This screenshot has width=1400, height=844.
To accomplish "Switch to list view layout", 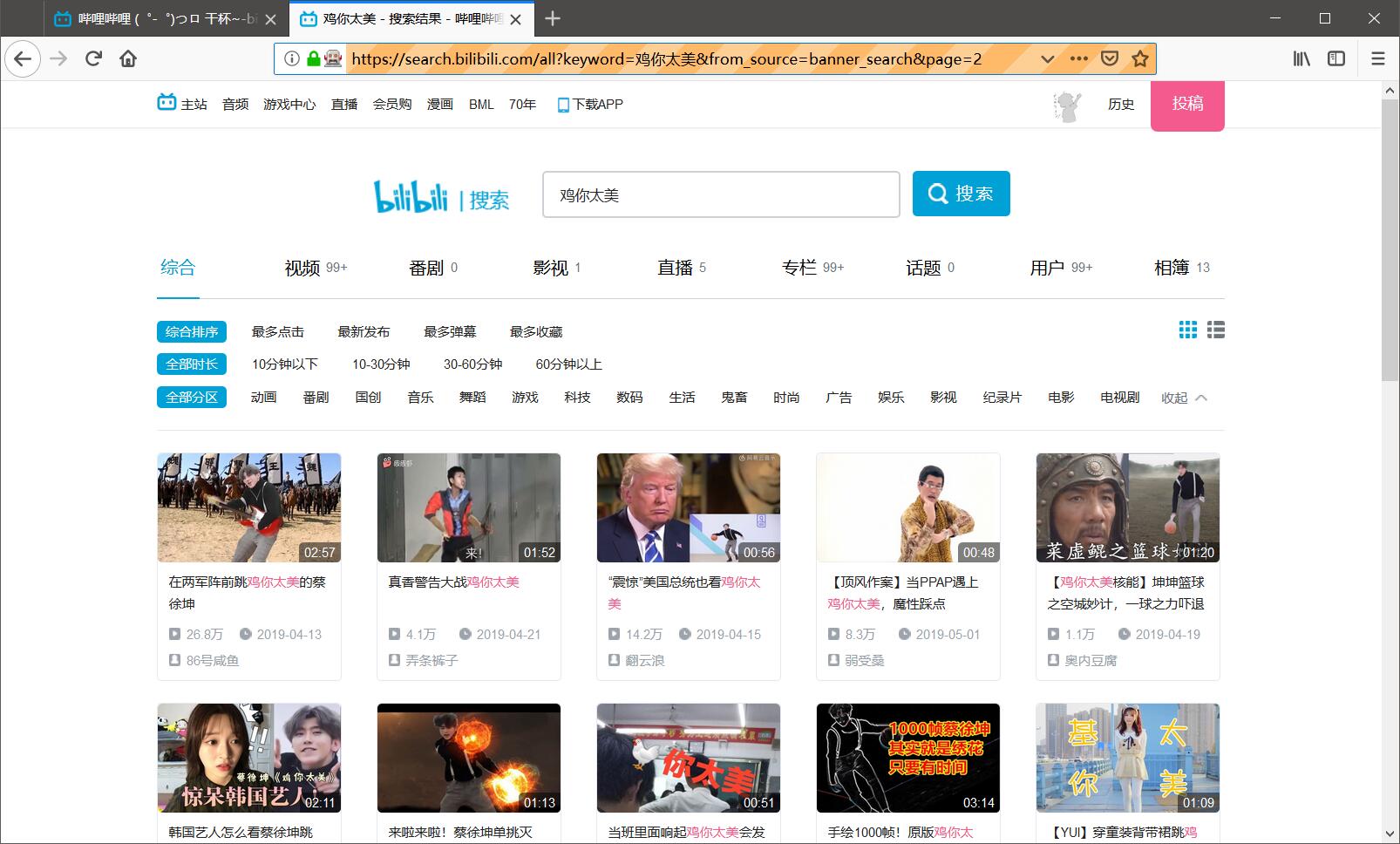I will 1216,330.
